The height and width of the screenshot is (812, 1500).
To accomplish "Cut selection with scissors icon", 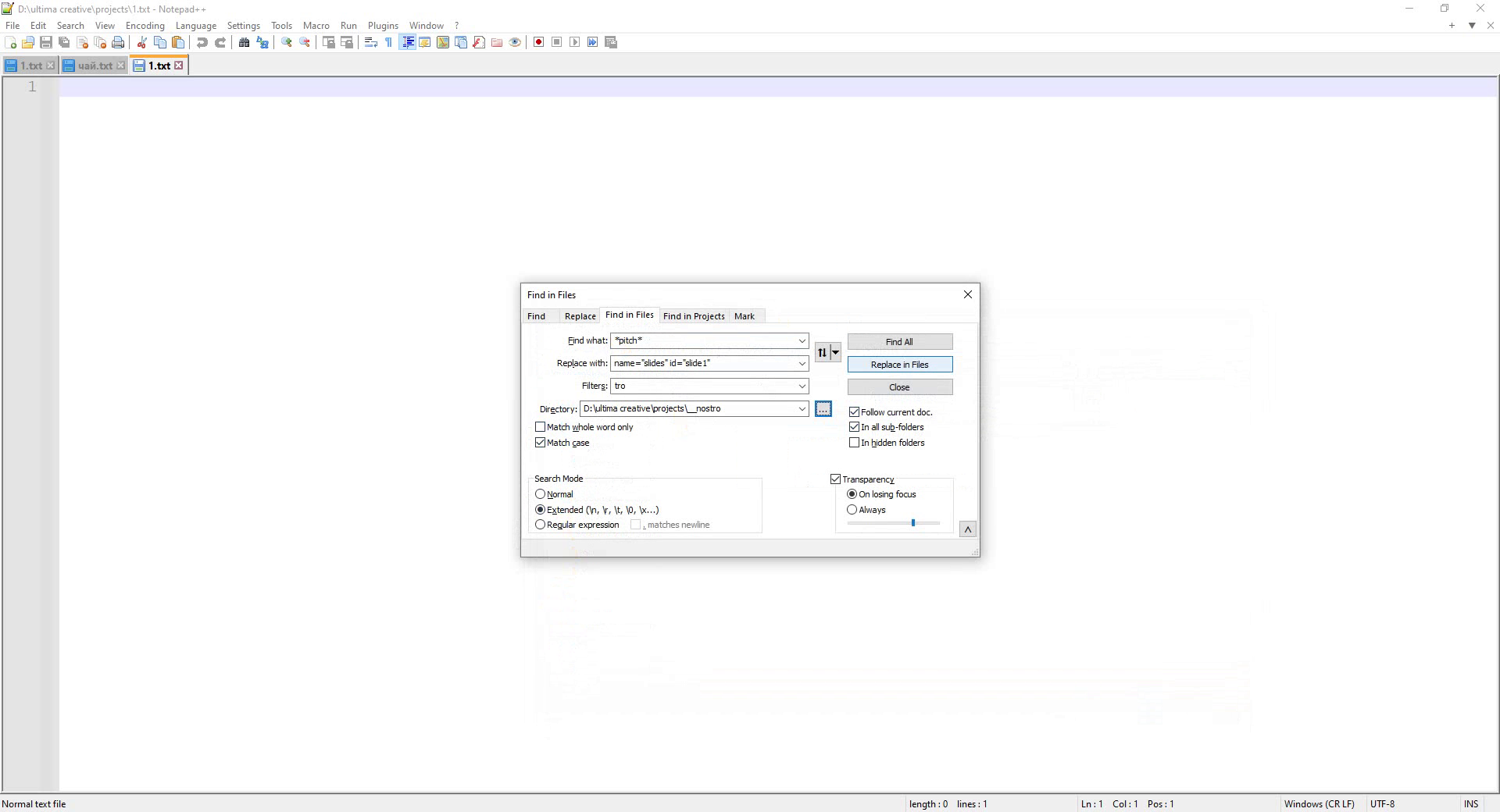I will (x=142, y=42).
